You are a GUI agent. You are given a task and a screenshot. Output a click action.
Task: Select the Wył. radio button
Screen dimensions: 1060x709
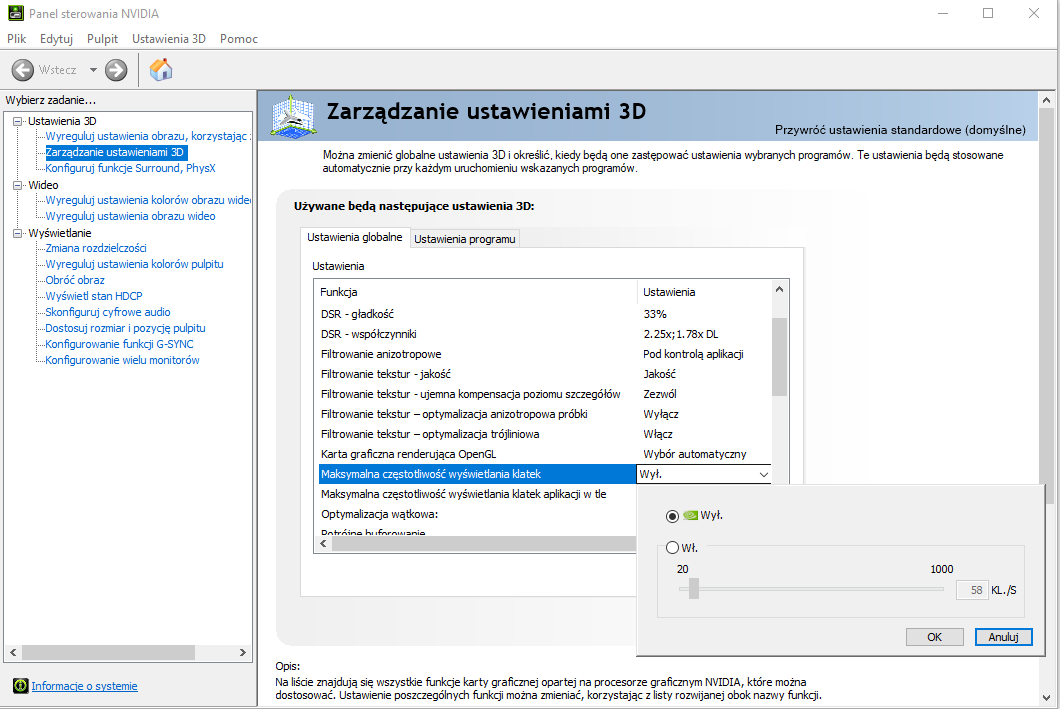tap(672, 516)
